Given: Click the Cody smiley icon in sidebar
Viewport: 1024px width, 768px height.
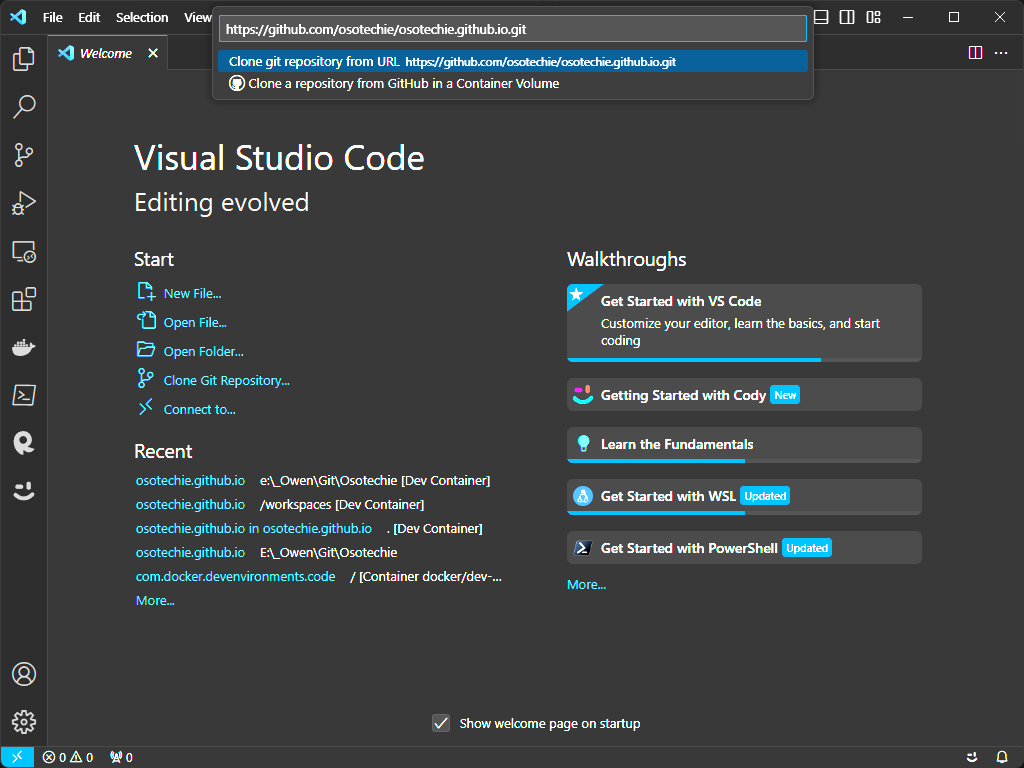Looking at the screenshot, I should tap(23, 491).
